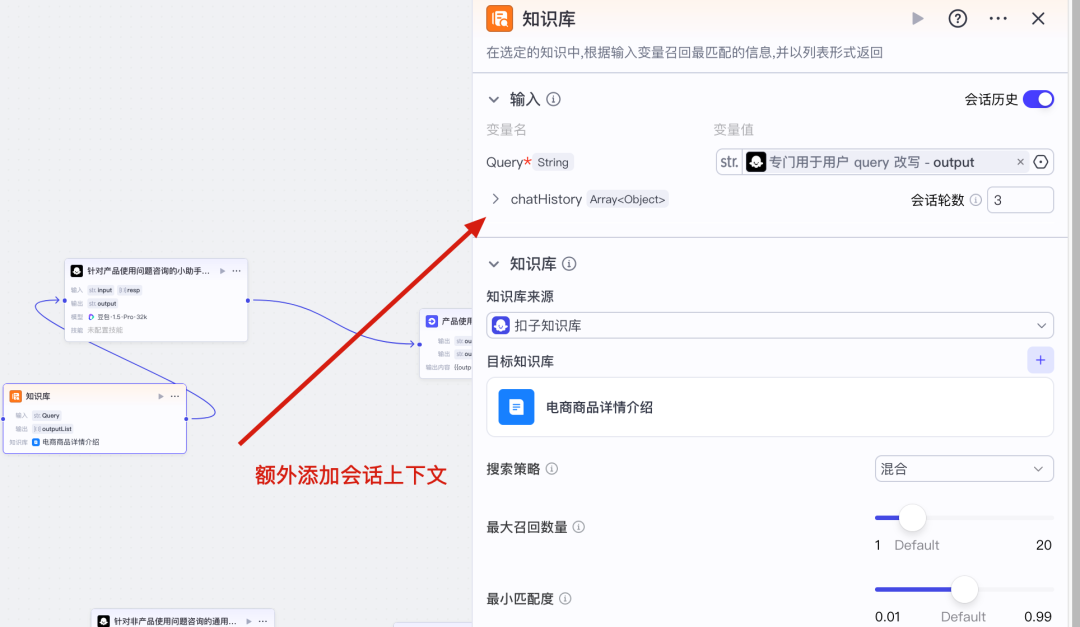Select the 产品使用 node icon on canvas
Screen dimensions: 1080x627
[x=432, y=321]
